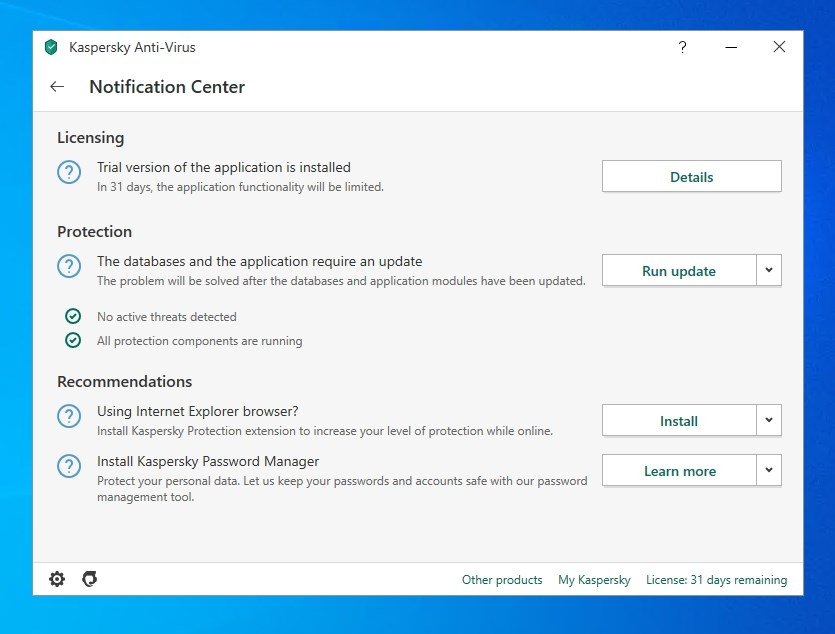Click the question icon beside Internet Explorer recommendation

click(x=69, y=416)
